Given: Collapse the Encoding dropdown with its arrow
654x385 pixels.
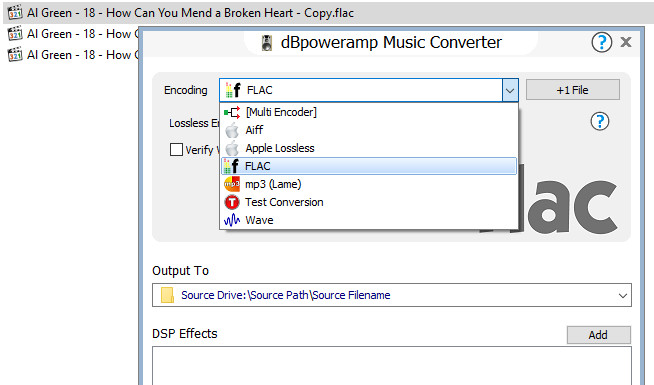Looking at the screenshot, I should click(x=510, y=90).
